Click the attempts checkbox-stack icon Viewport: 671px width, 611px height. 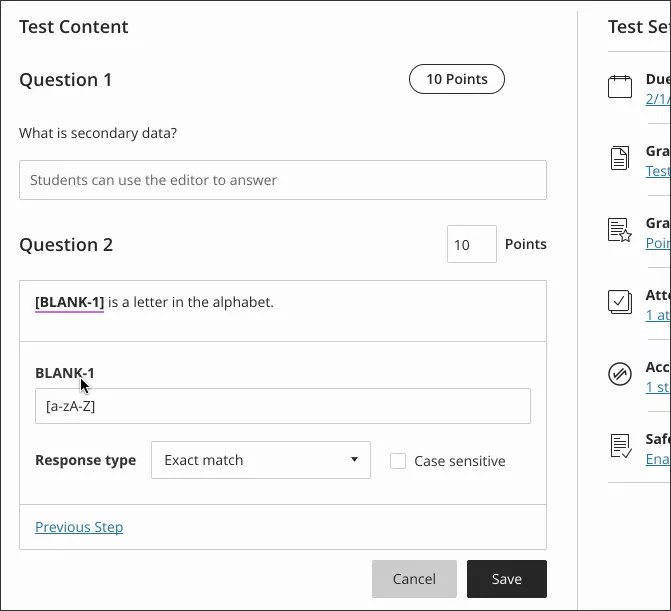(x=620, y=302)
